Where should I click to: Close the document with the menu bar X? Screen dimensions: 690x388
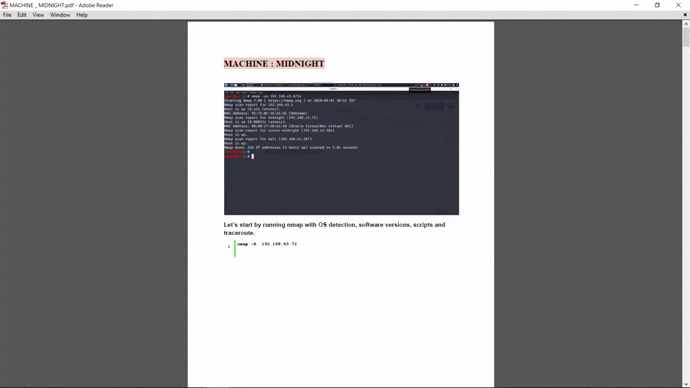click(x=685, y=15)
